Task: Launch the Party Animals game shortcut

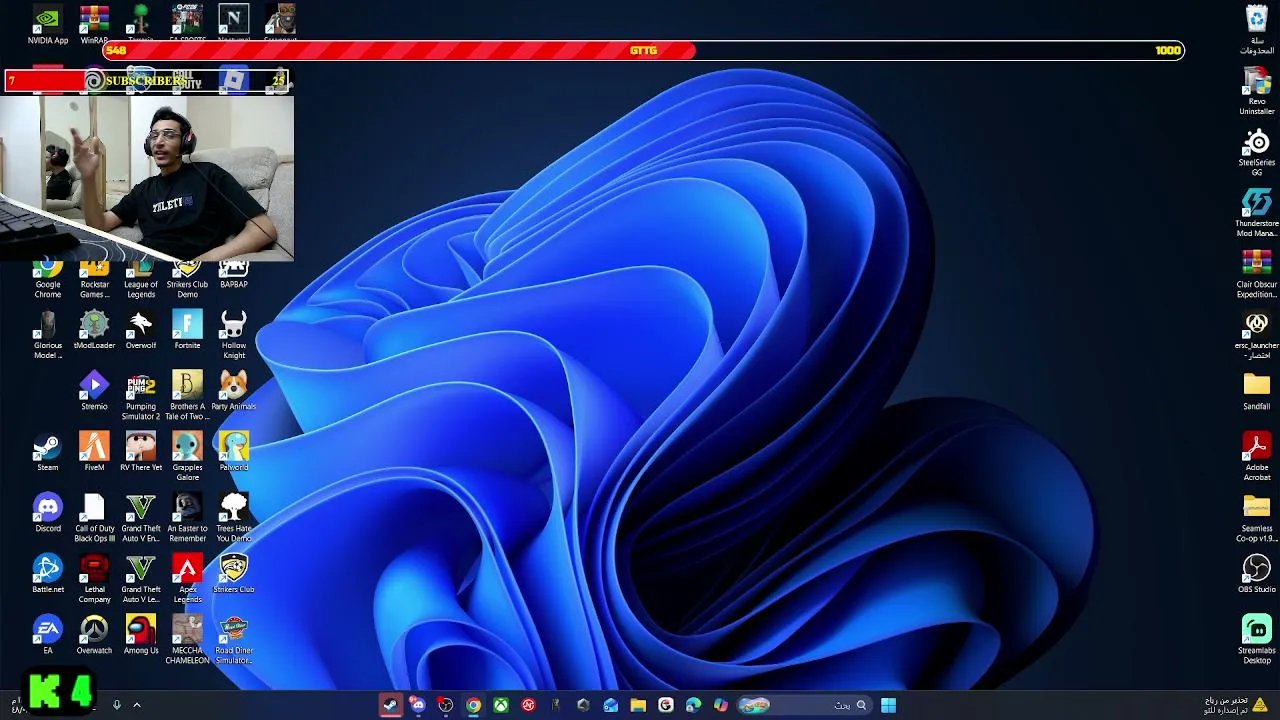Action: (234, 391)
